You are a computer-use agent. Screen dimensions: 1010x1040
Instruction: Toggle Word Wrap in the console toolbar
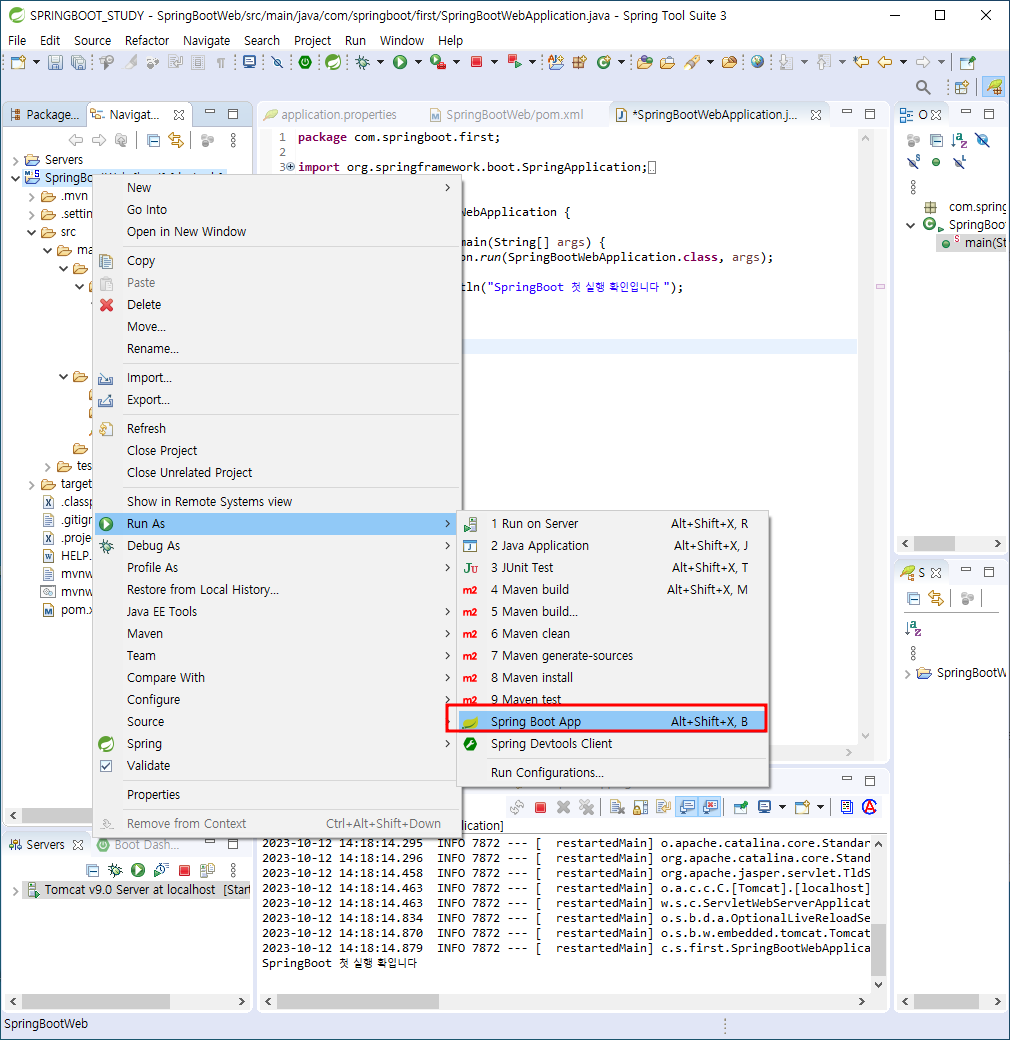663,807
